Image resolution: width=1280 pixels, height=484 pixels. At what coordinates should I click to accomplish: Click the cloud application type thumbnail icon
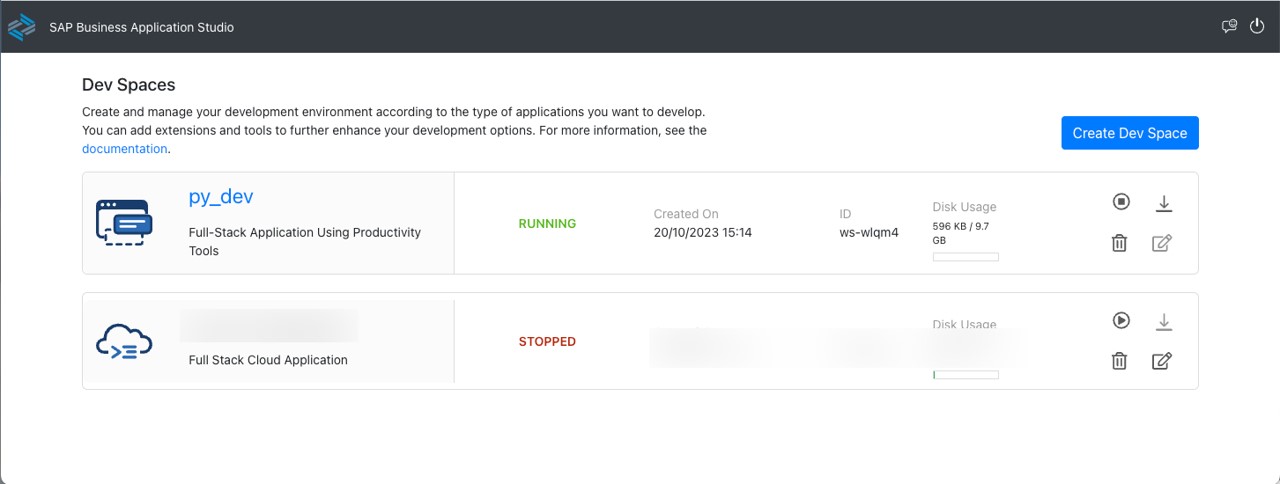tap(124, 342)
